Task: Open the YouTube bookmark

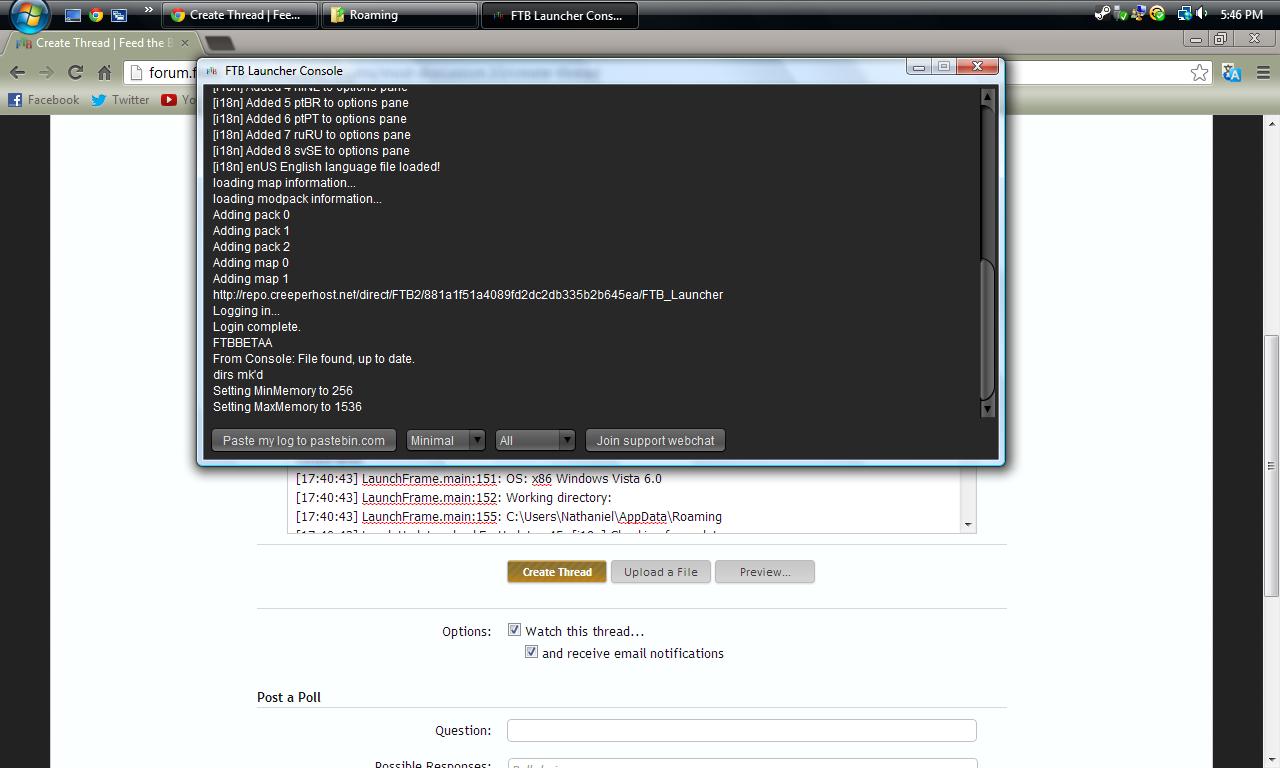Action: coord(178,100)
